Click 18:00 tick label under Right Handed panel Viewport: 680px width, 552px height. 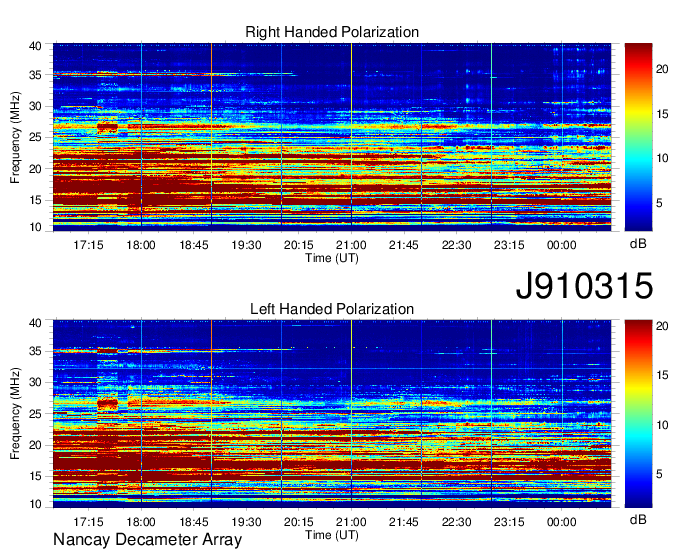[141, 245]
